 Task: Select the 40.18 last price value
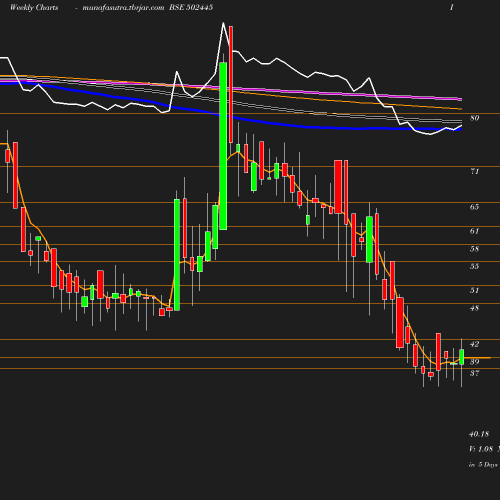pyautogui.click(x=479, y=434)
